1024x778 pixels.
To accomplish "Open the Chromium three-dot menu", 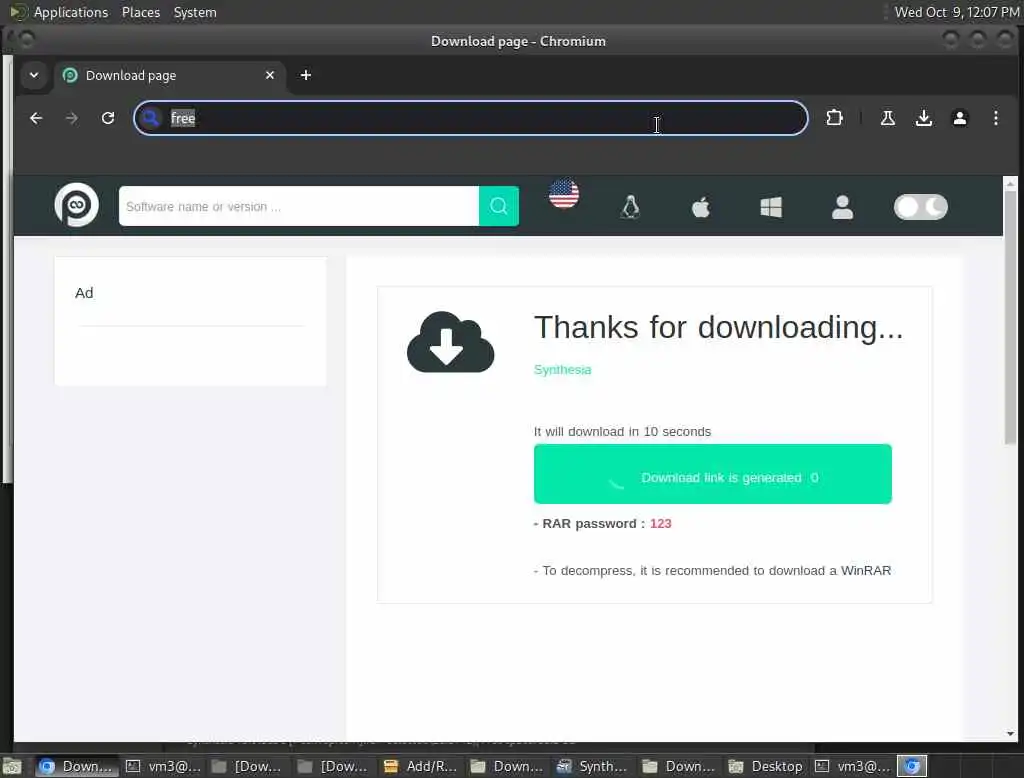I will (x=995, y=118).
